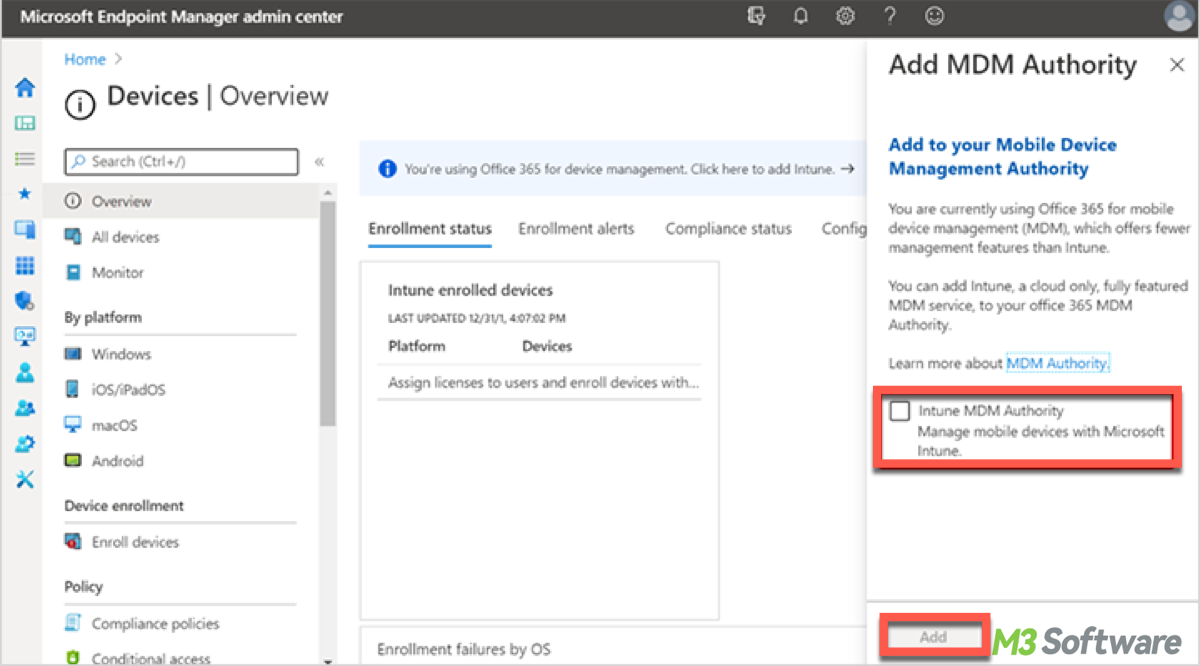The width and height of the screenshot is (1200, 666).
Task: Click the Devices info icon beside title
Action: pos(80,103)
